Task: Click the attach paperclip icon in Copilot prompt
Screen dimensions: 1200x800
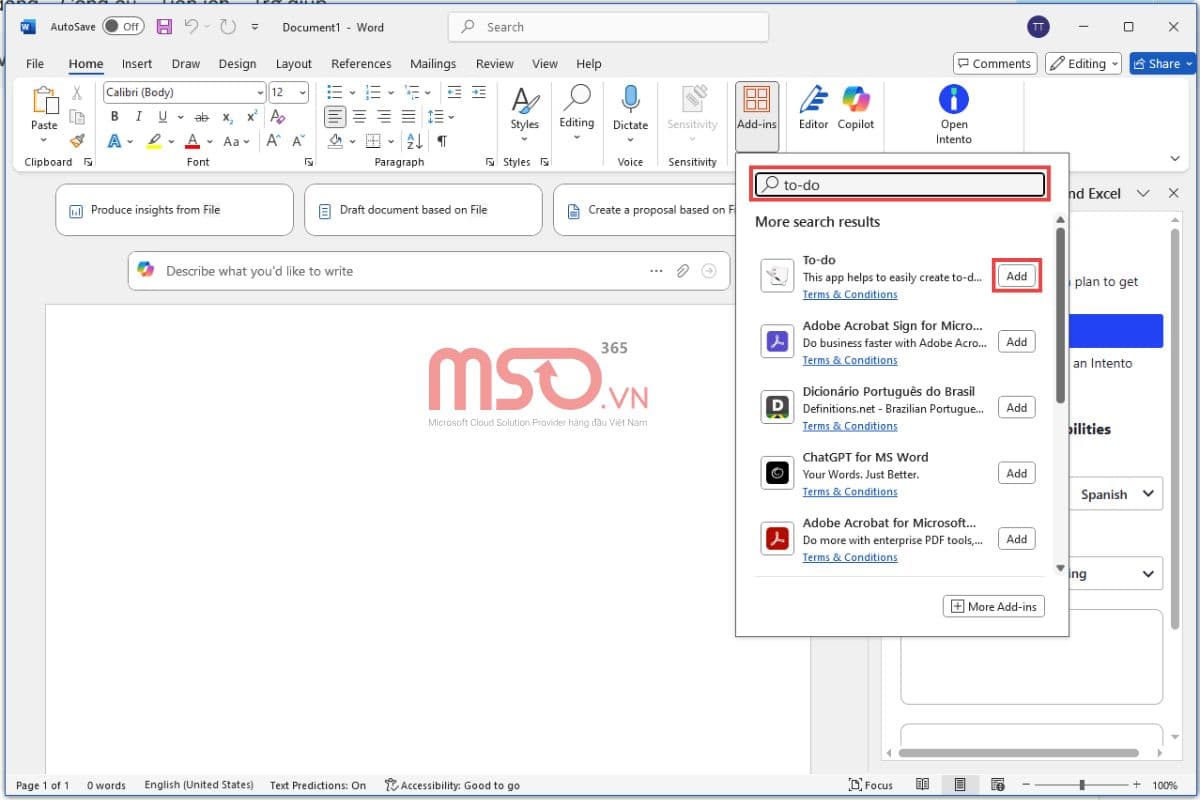Action: [683, 271]
